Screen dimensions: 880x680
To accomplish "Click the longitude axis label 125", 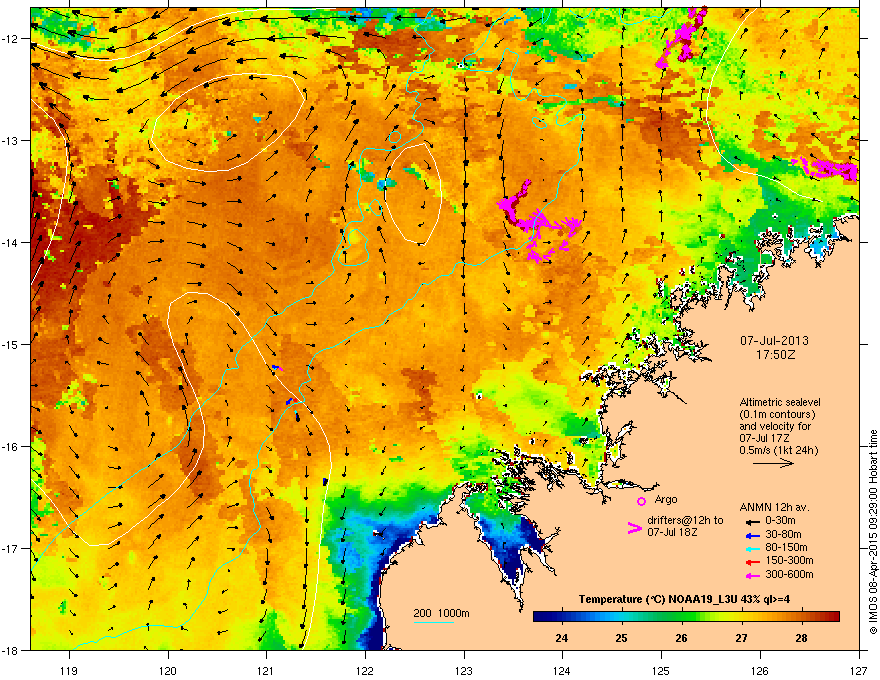I will point(661,670).
